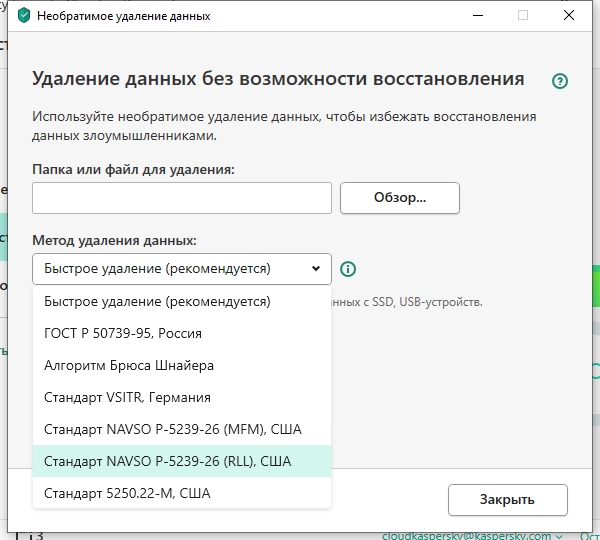Click the Обзор... browse button
Viewport: 600px width, 540px height.
click(399, 198)
